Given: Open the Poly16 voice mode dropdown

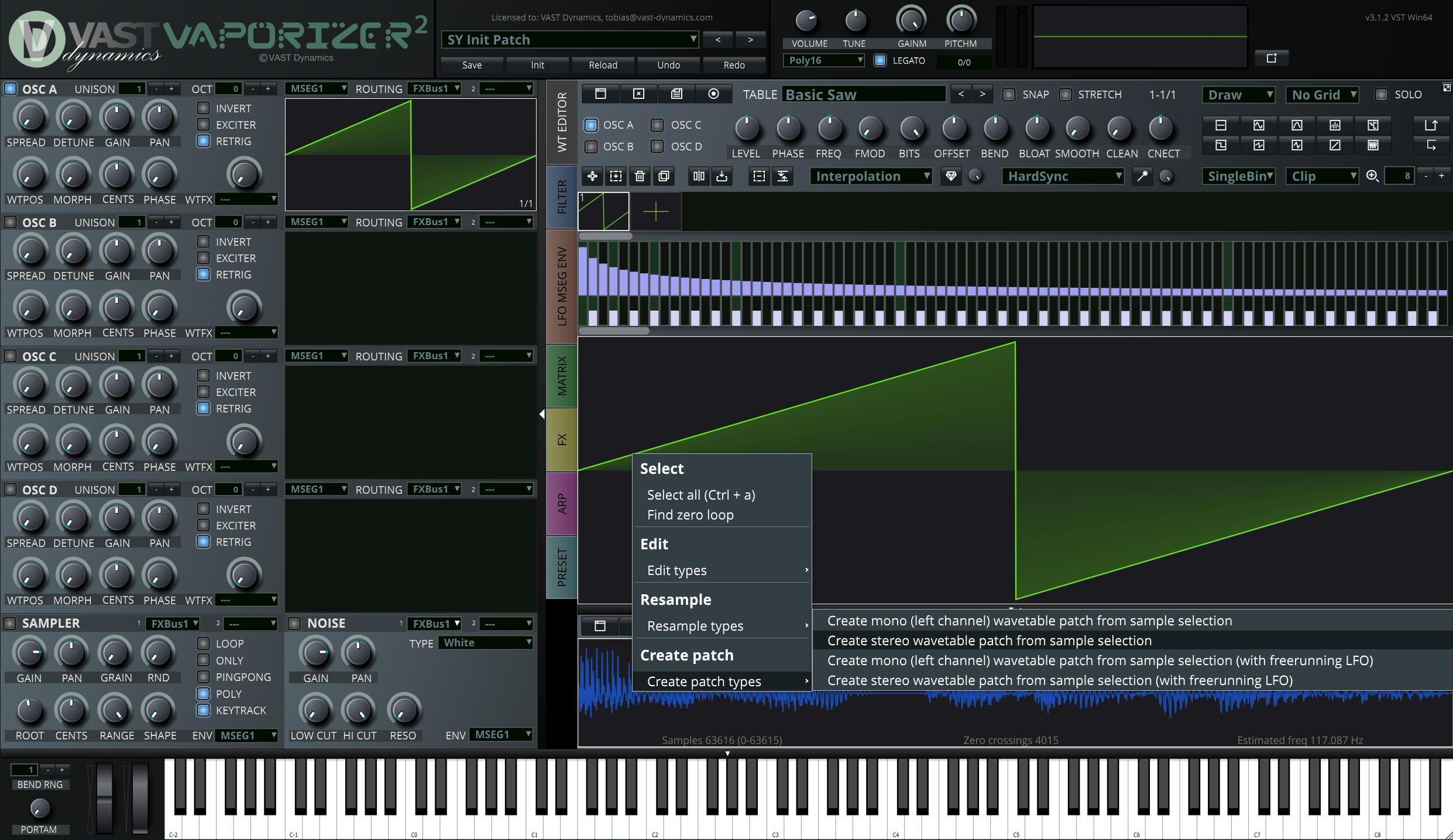Looking at the screenshot, I should tap(824, 60).
